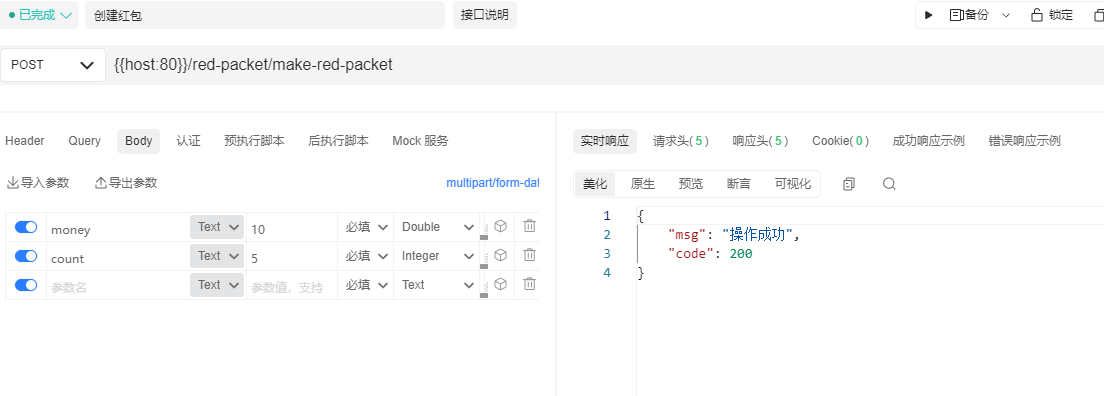
Task: Select the 可视化 visualization view
Action: (793, 184)
